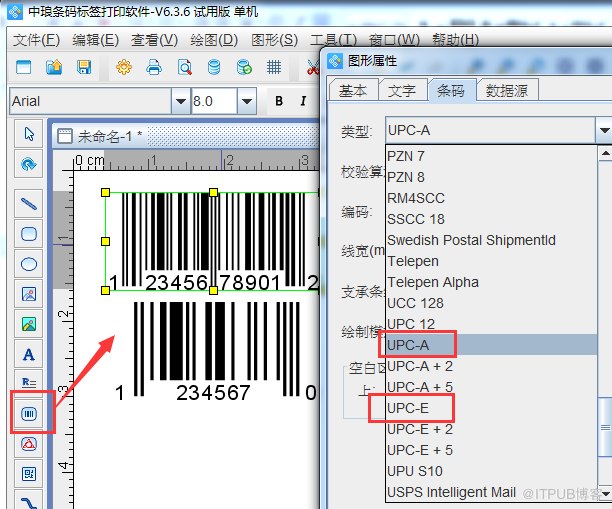Toggle italic text formatting

[303, 101]
